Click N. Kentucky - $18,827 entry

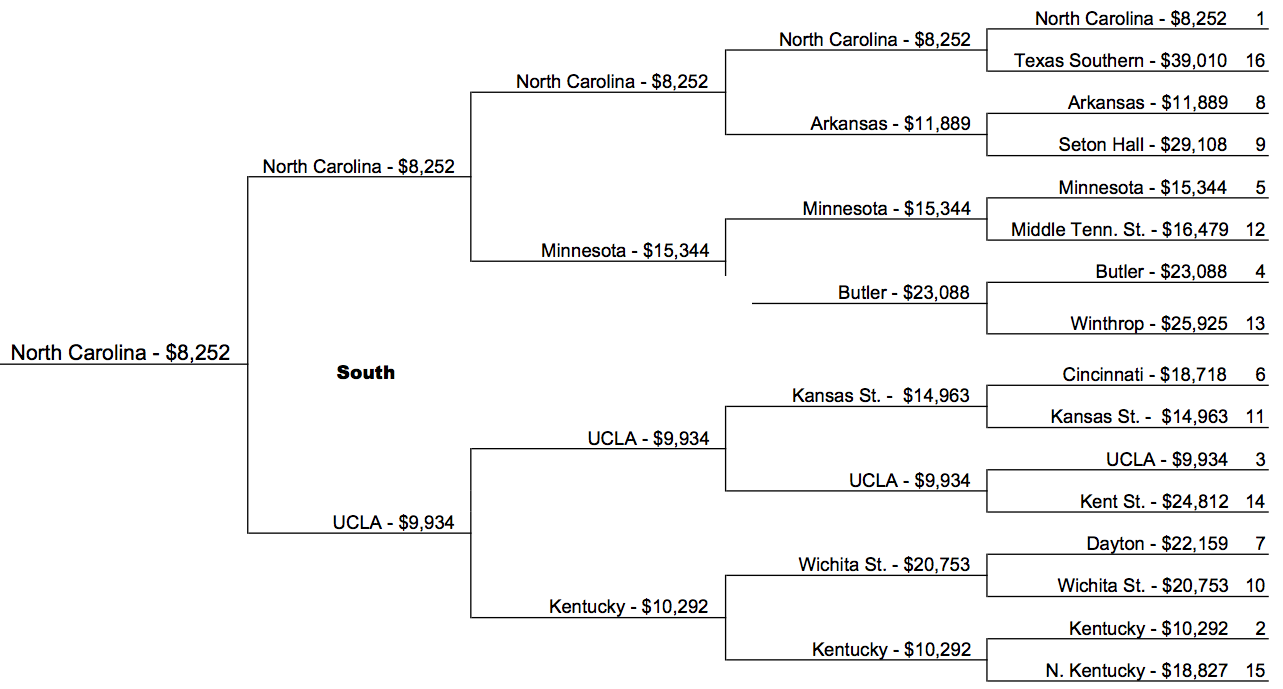[1137, 671]
